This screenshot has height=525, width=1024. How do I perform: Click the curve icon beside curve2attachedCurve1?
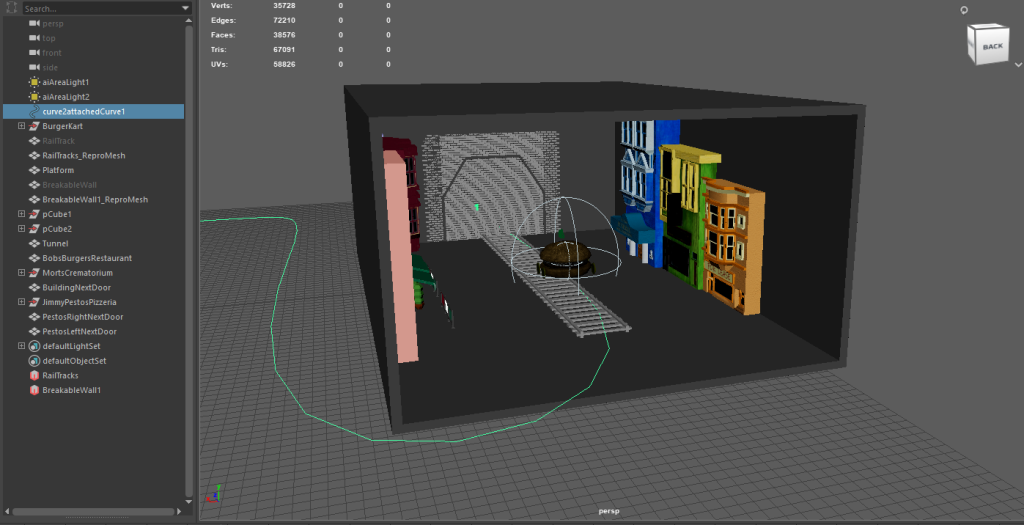click(x=34, y=112)
